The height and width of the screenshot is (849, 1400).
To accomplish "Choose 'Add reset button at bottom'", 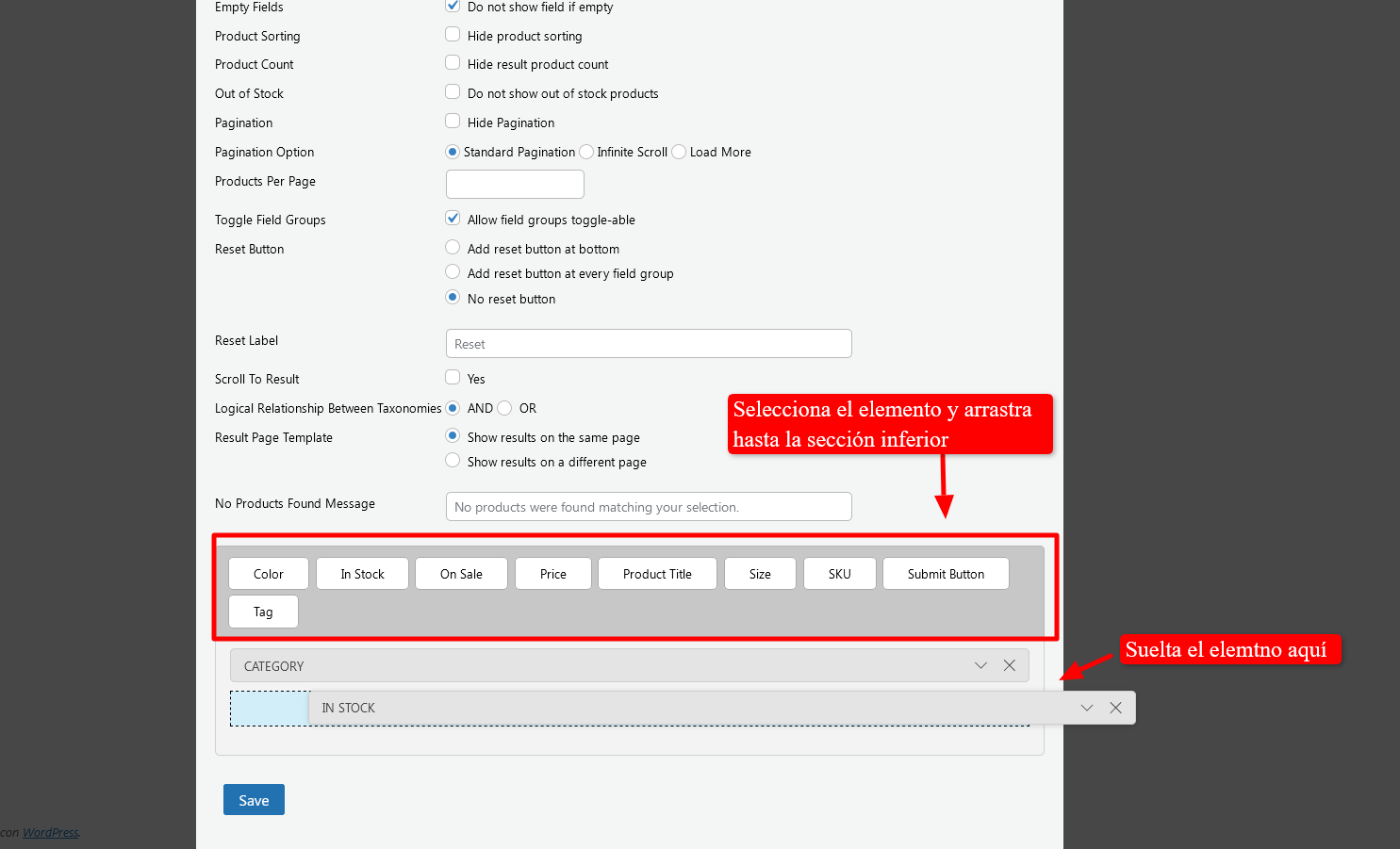I will 453,247.
